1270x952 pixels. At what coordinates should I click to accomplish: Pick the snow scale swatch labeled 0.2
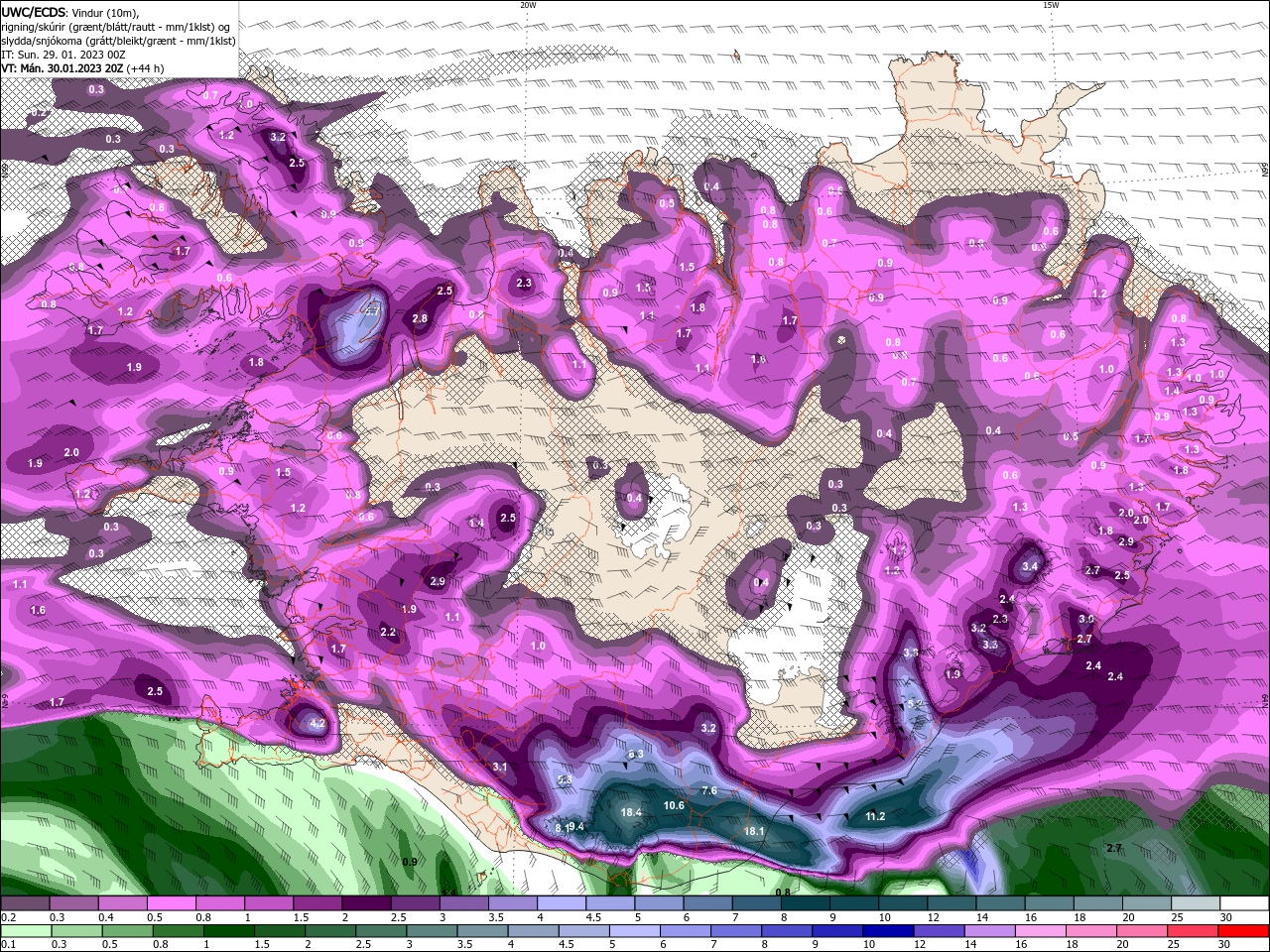(24, 903)
